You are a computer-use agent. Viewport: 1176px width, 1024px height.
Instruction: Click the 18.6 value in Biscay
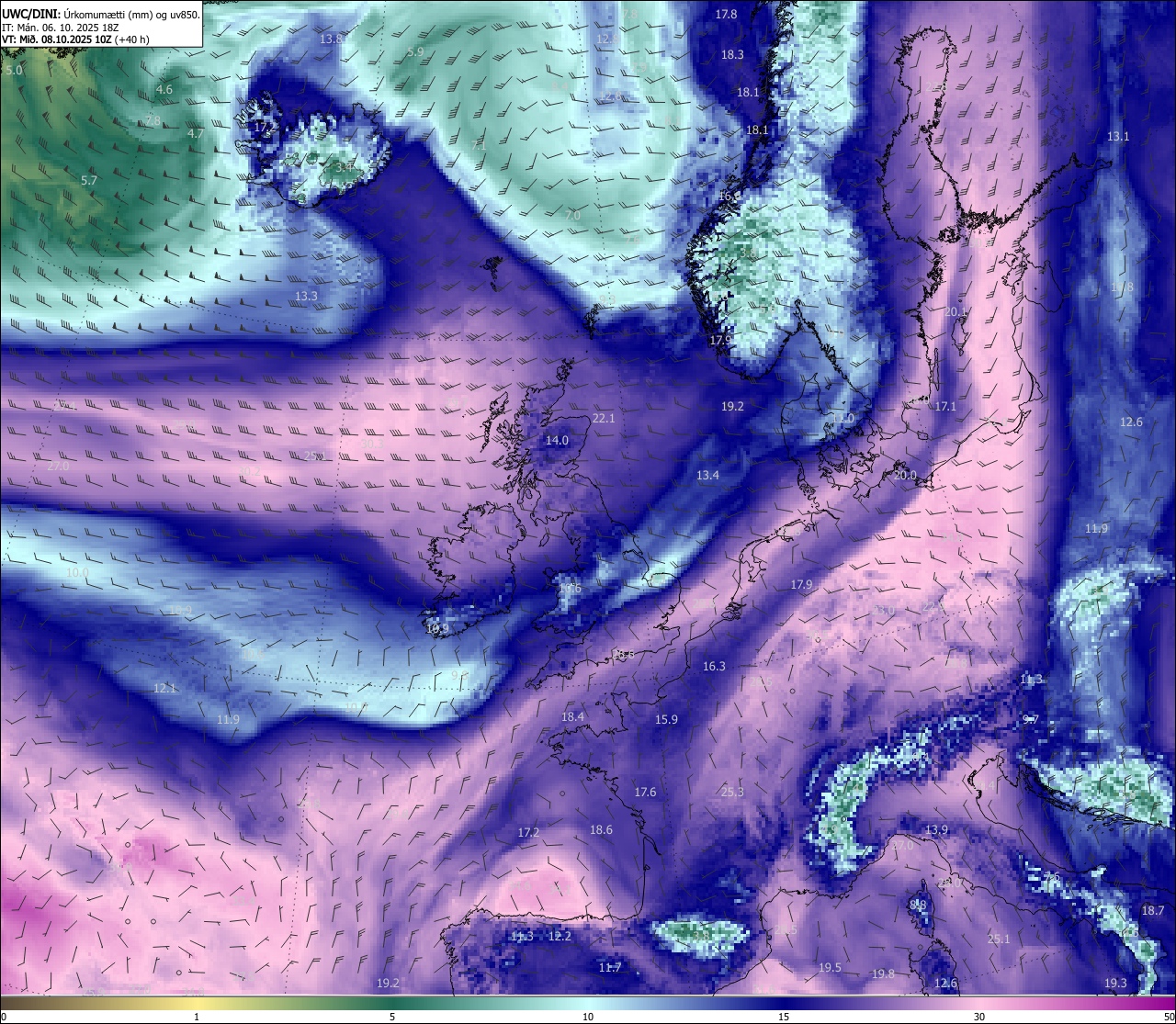(x=601, y=829)
